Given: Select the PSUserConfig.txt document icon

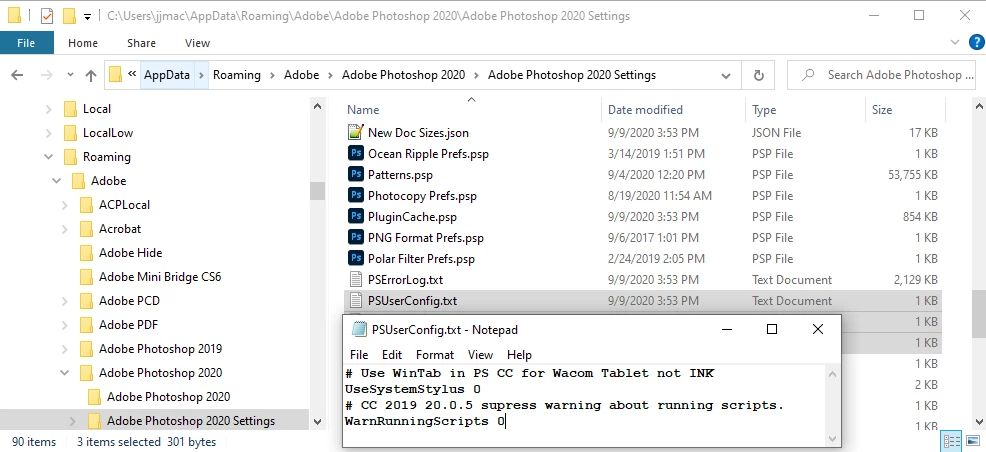Looking at the screenshot, I should point(356,300).
